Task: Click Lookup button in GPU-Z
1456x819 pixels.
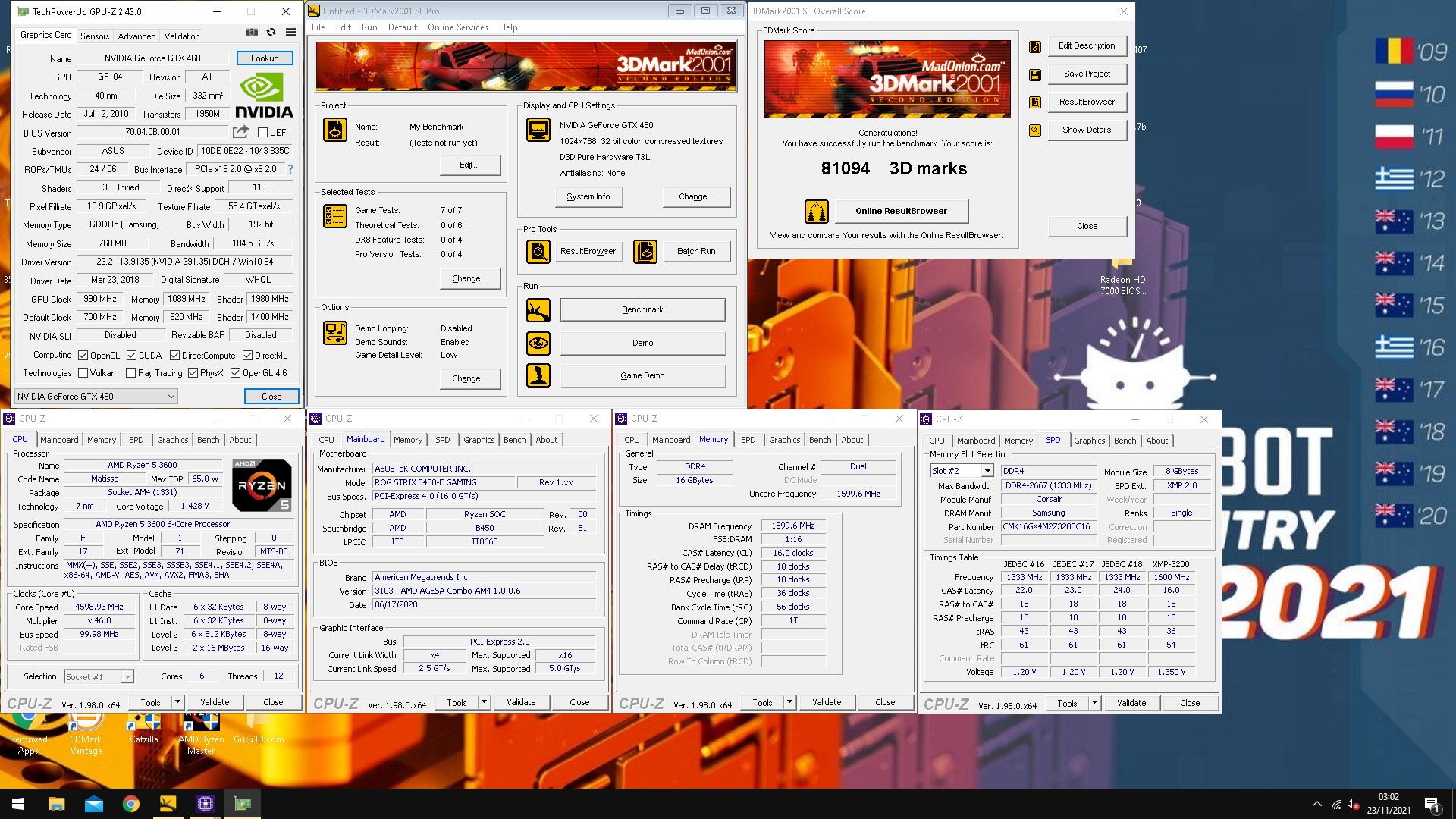Action: (x=265, y=58)
